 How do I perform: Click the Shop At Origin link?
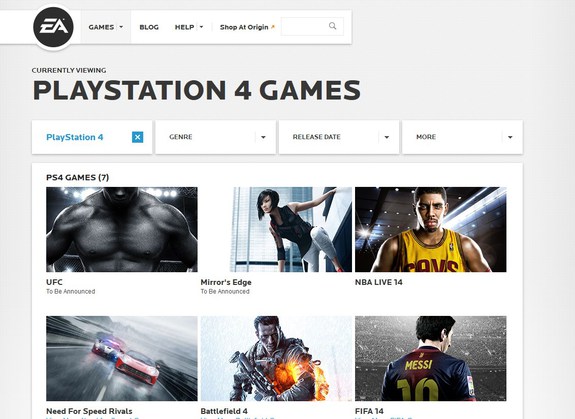[244, 27]
